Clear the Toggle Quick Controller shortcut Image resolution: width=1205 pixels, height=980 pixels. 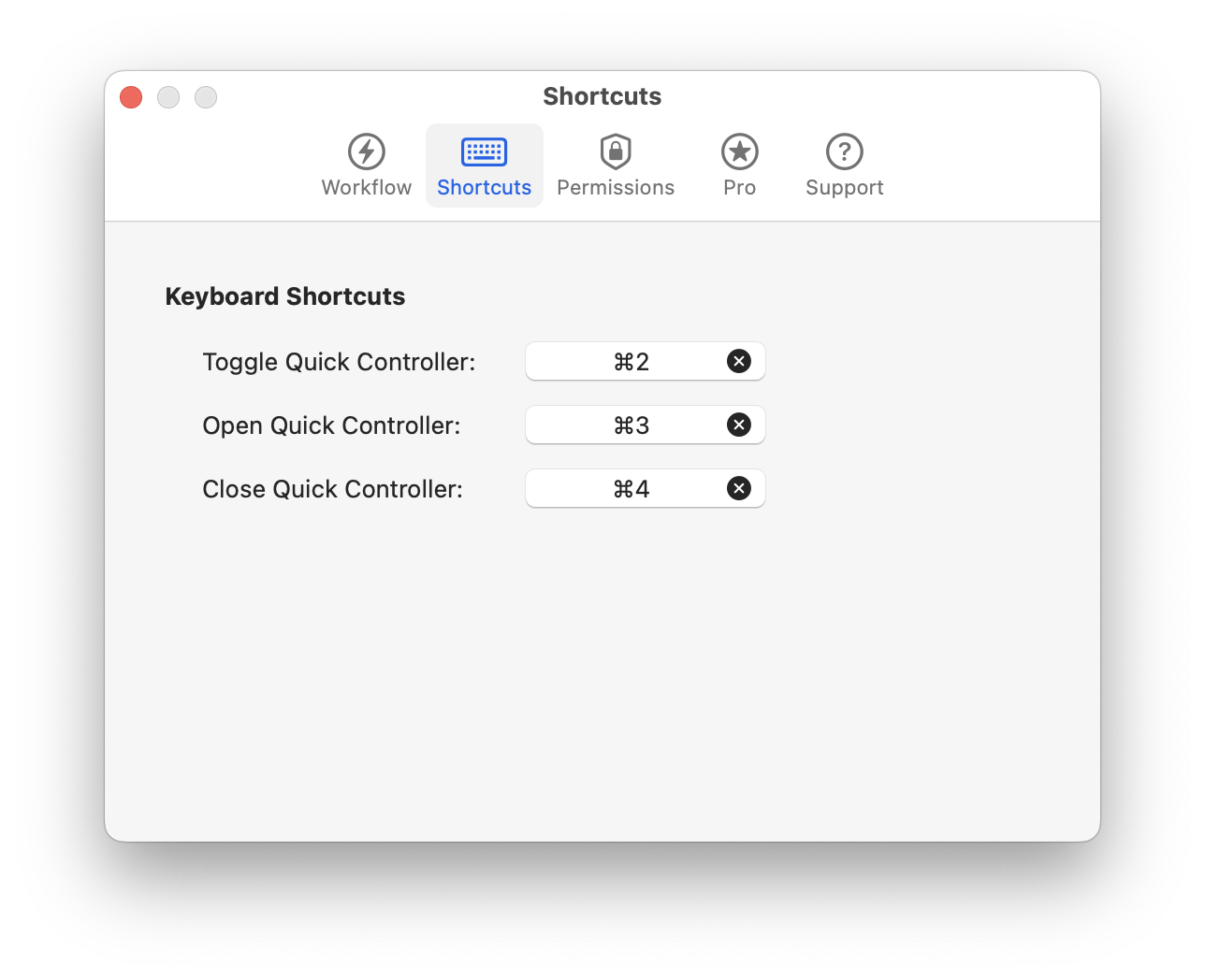pyautogui.click(x=739, y=362)
